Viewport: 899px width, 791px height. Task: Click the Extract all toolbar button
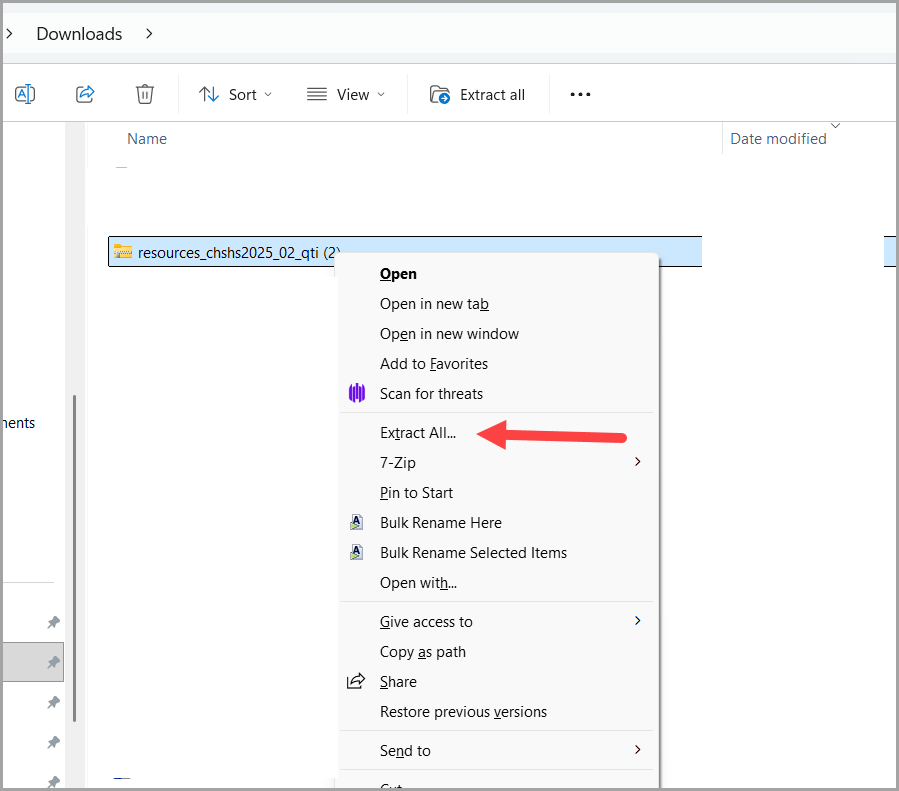pyautogui.click(x=478, y=94)
